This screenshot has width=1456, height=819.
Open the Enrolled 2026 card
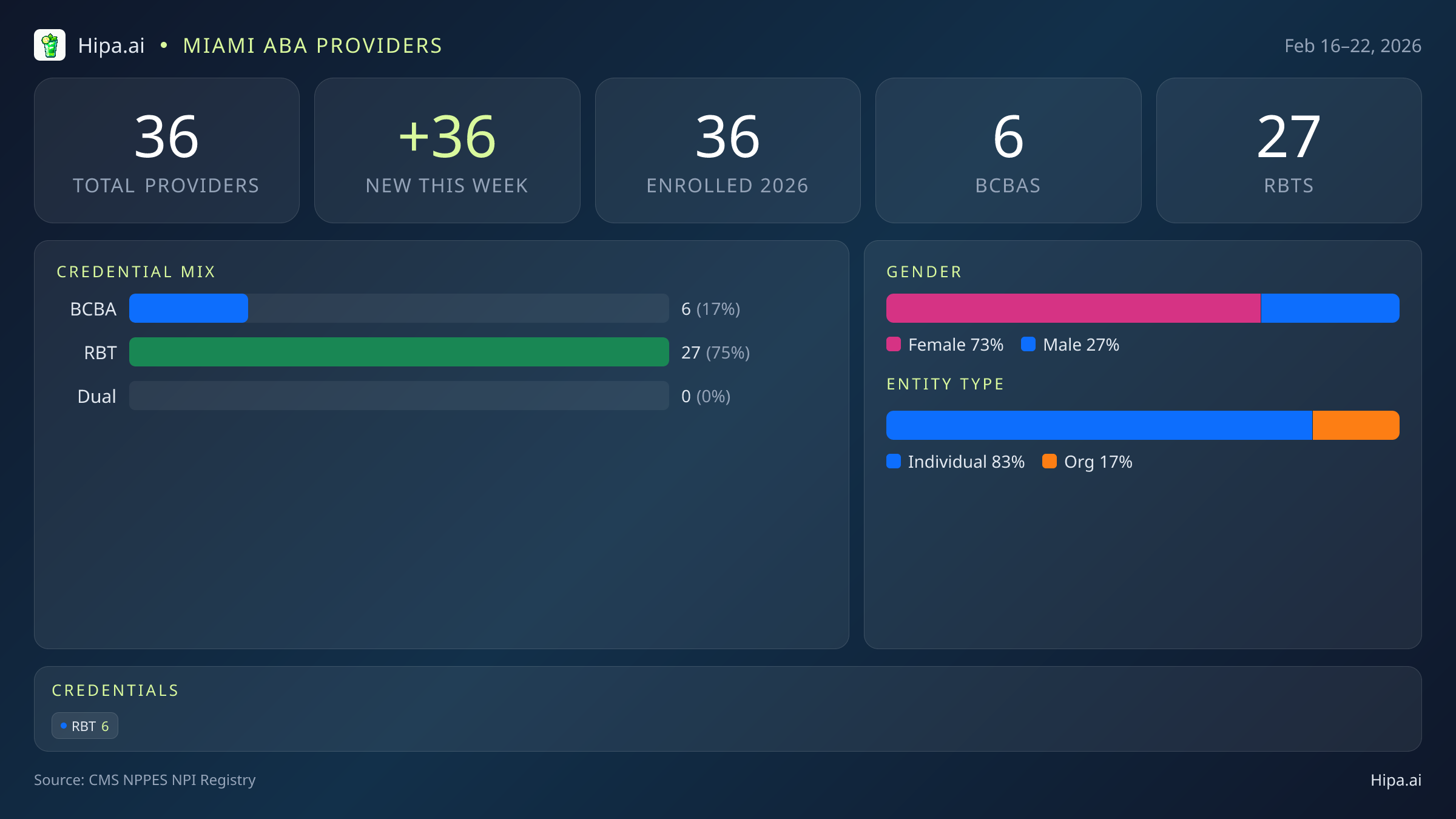(727, 150)
